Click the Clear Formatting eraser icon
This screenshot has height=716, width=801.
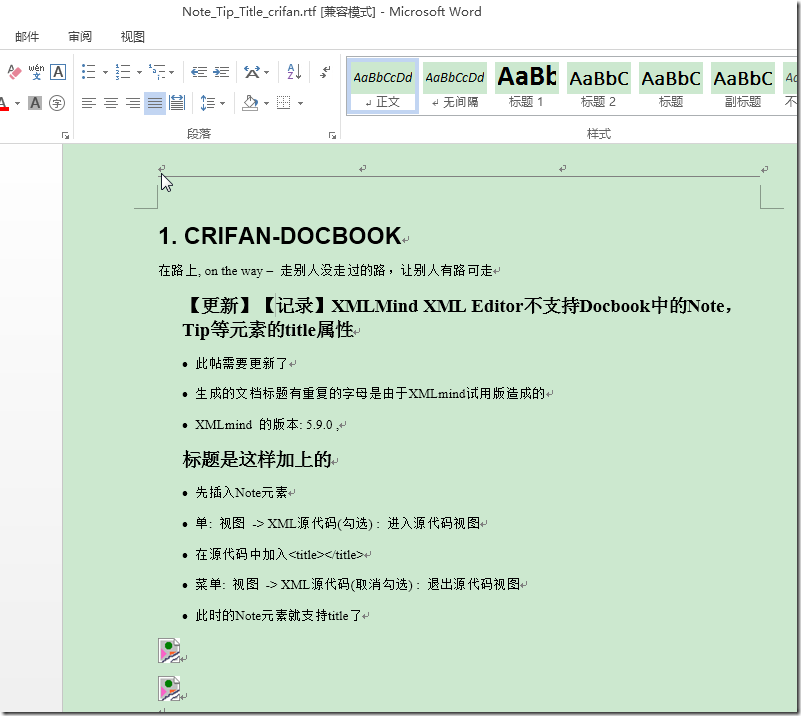[x=14, y=72]
